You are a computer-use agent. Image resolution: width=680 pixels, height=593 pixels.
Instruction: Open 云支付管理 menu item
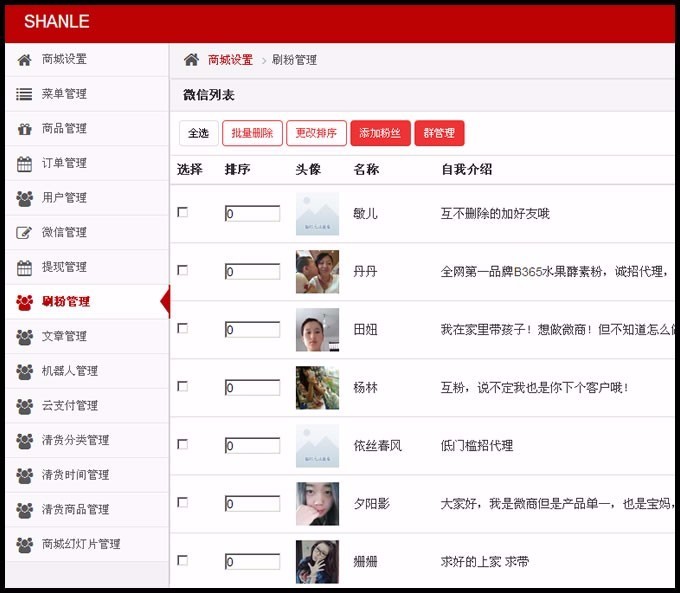87,406
